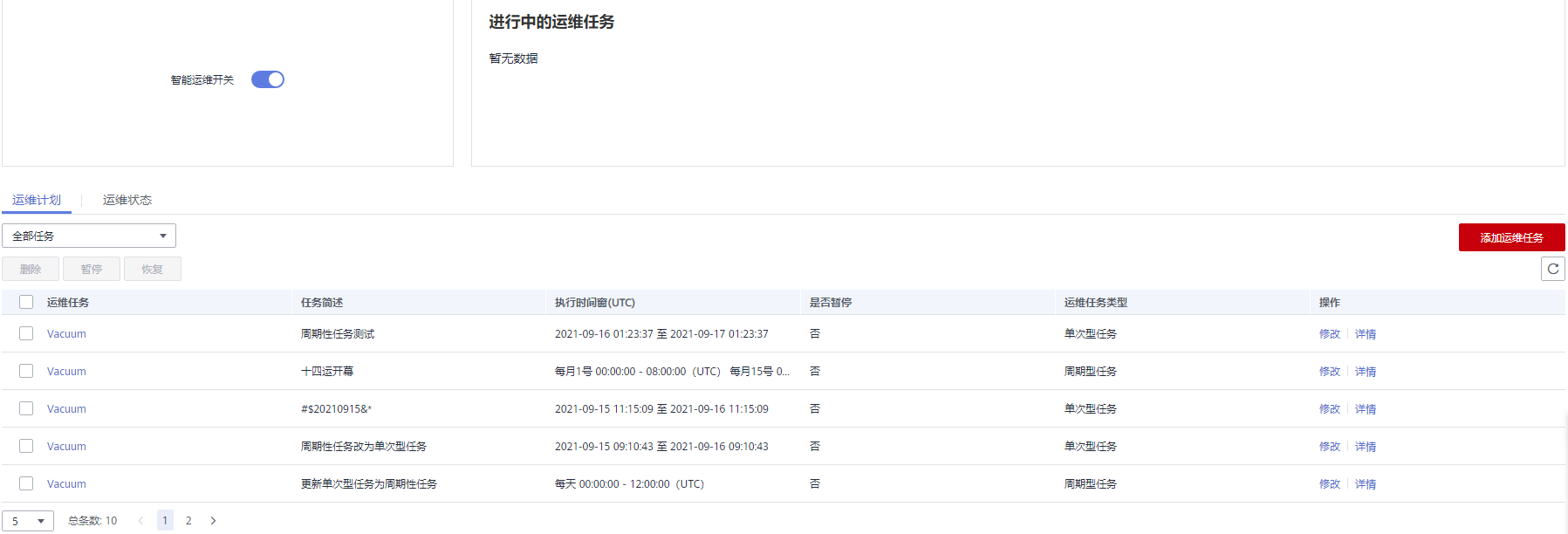The height and width of the screenshot is (534, 1568).
Task: Open the page size dropdown showing 5
Action: tap(28, 521)
